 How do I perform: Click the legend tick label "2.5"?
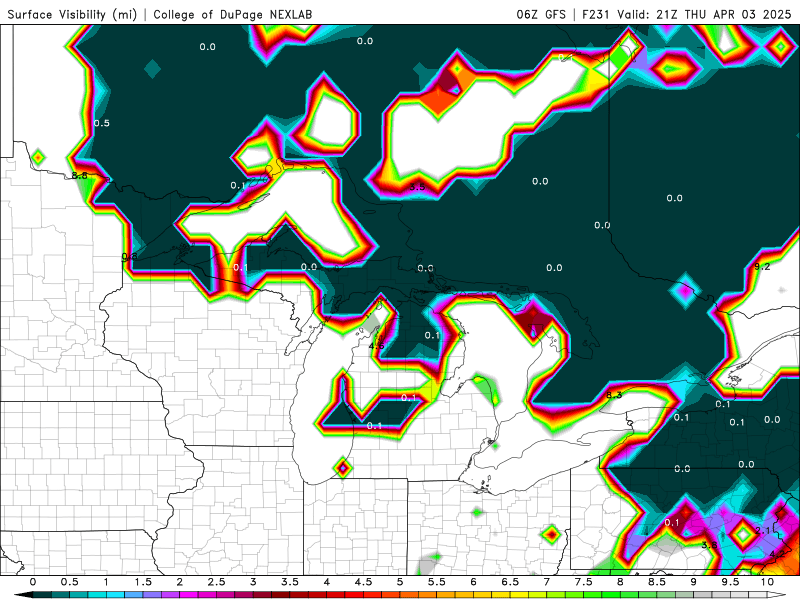216,582
